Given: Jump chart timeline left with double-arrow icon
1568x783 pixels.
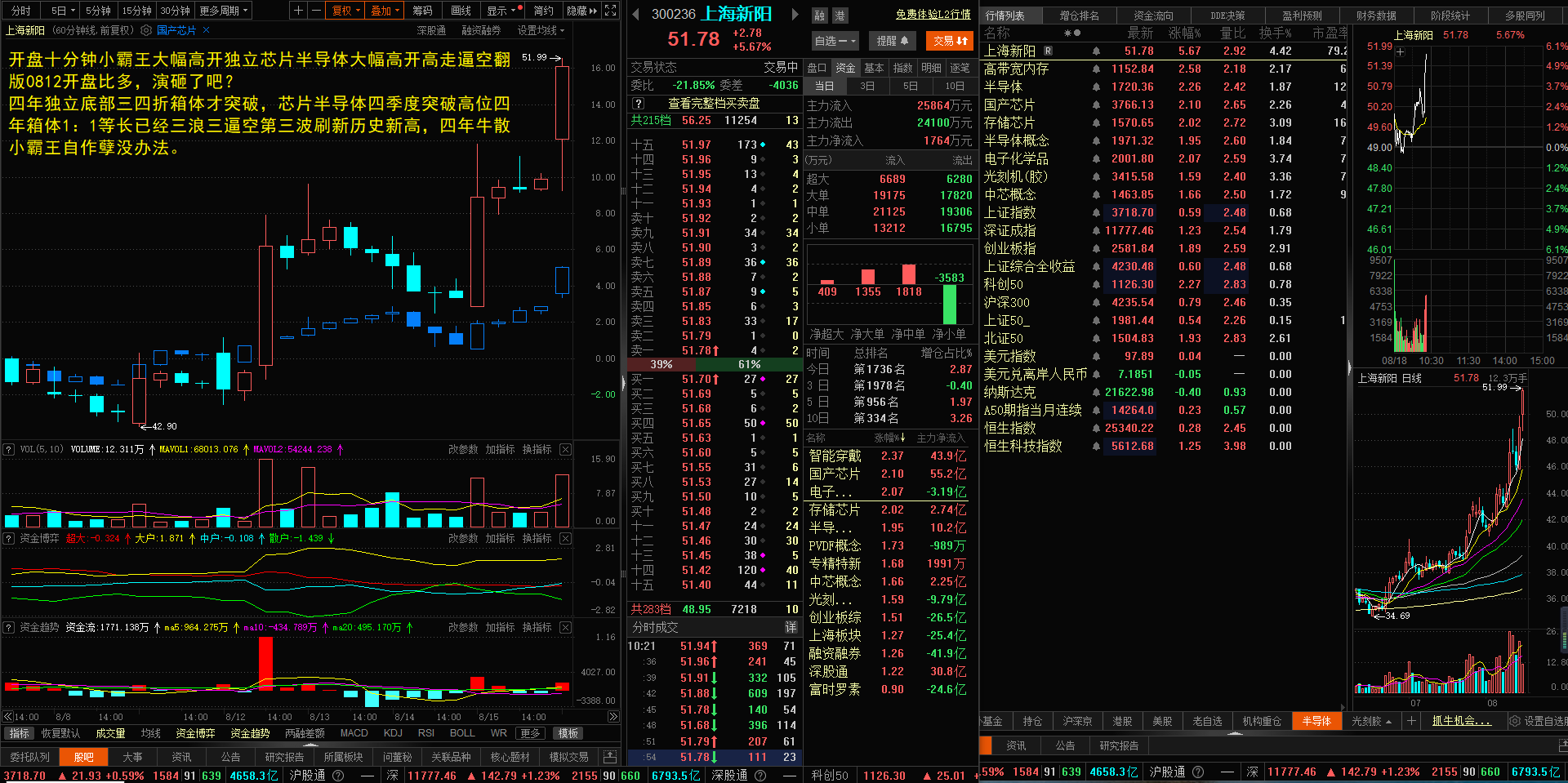Looking at the screenshot, I should click(x=8, y=716).
